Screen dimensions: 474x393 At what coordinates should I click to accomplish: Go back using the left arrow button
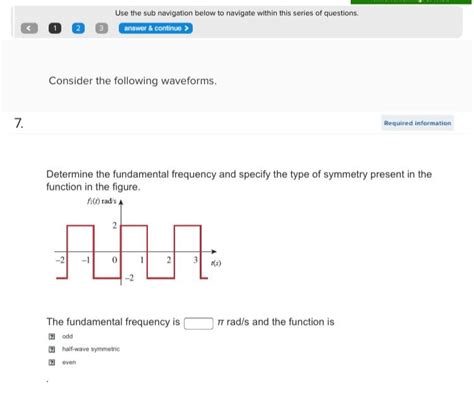(x=29, y=28)
